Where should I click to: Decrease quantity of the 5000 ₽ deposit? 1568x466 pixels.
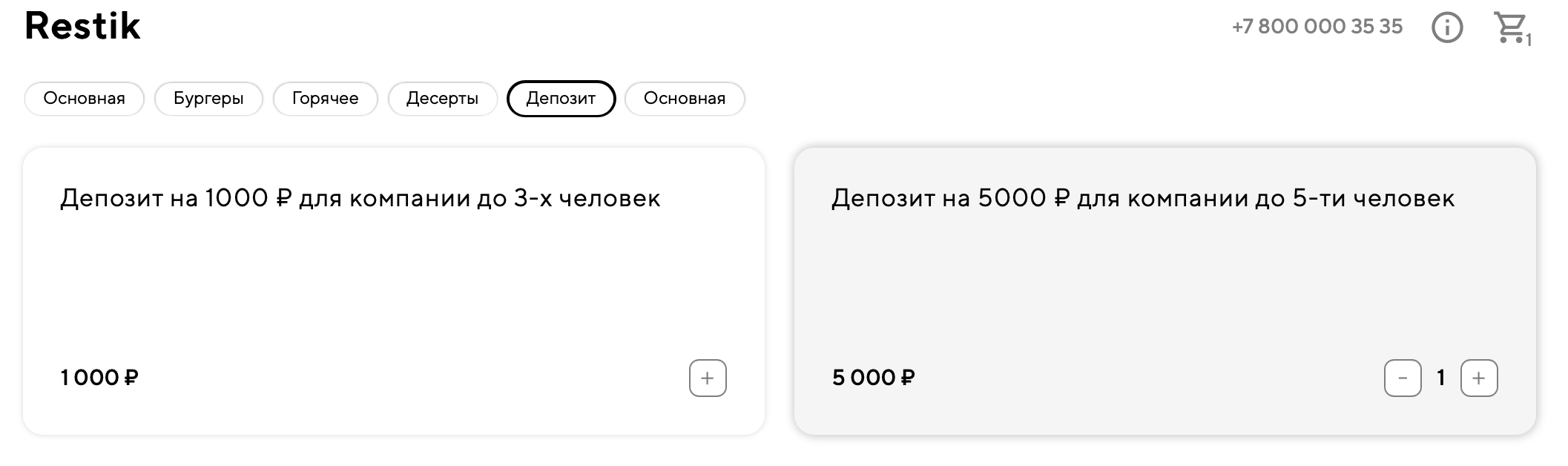coord(1402,378)
